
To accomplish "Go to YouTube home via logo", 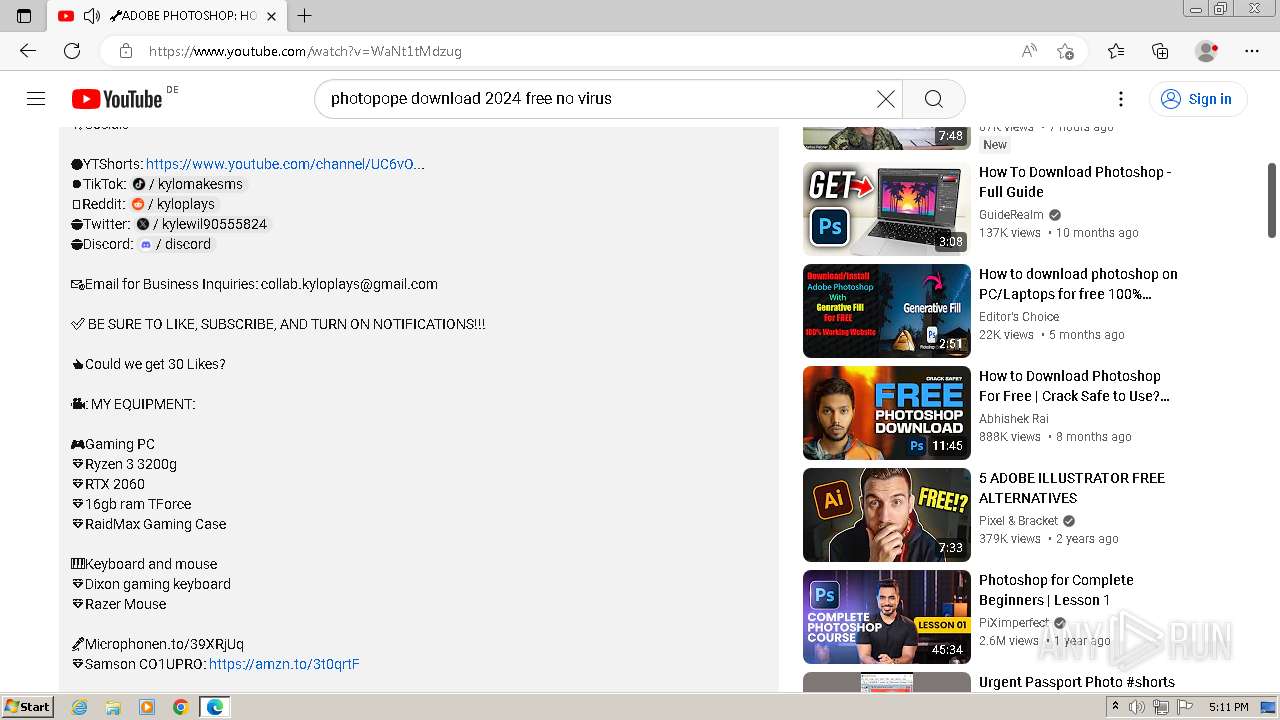I will [x=117, y=98].
